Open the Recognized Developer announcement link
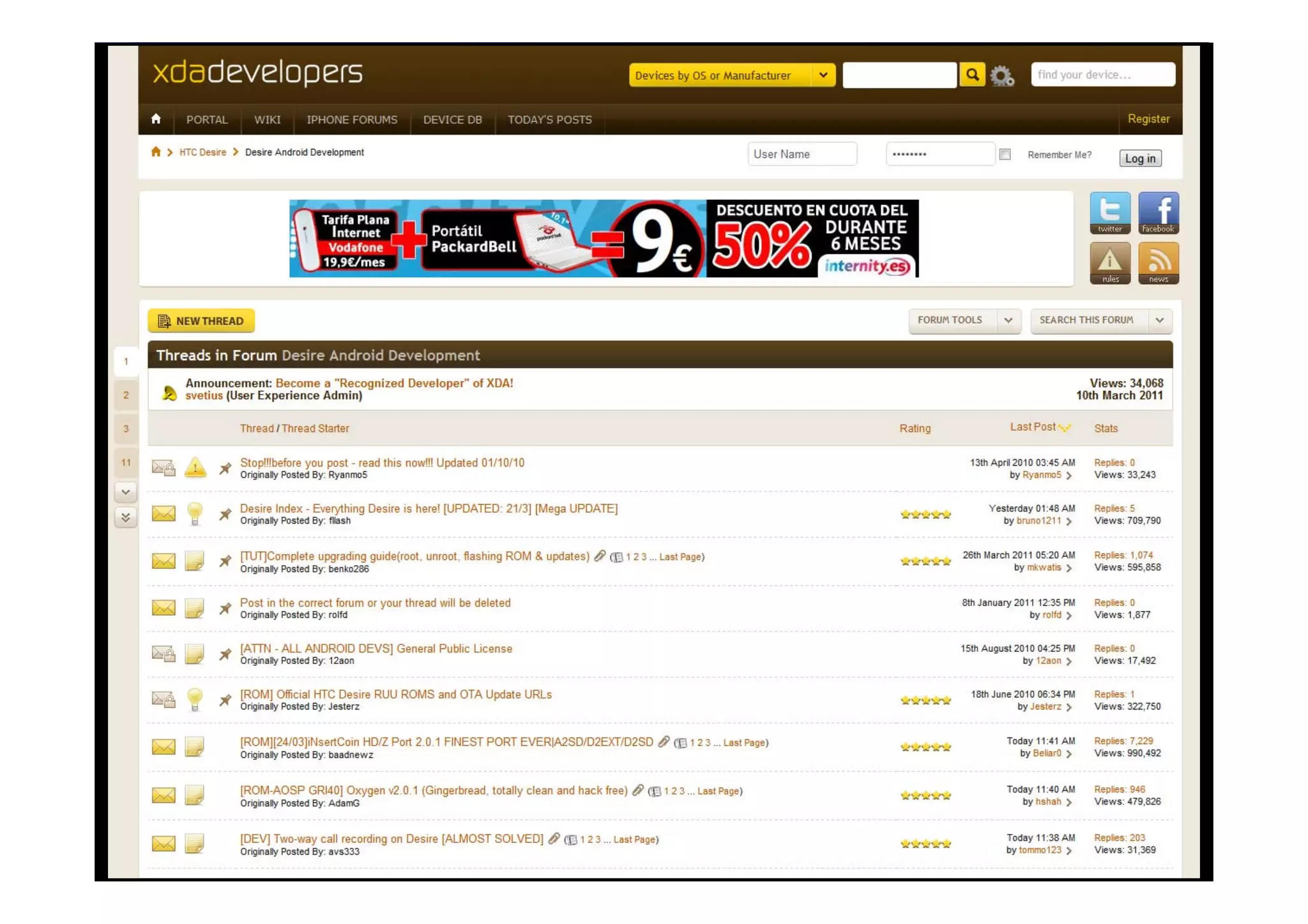The image size is (1308, 924). (394, 383)
